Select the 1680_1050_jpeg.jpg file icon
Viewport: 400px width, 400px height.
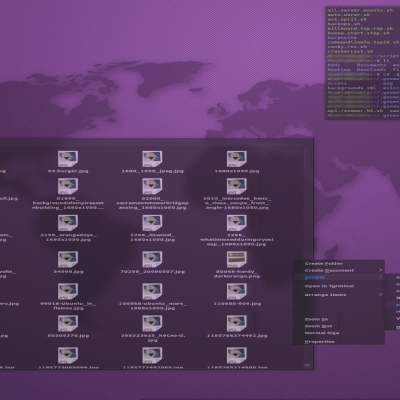point(152,159)
